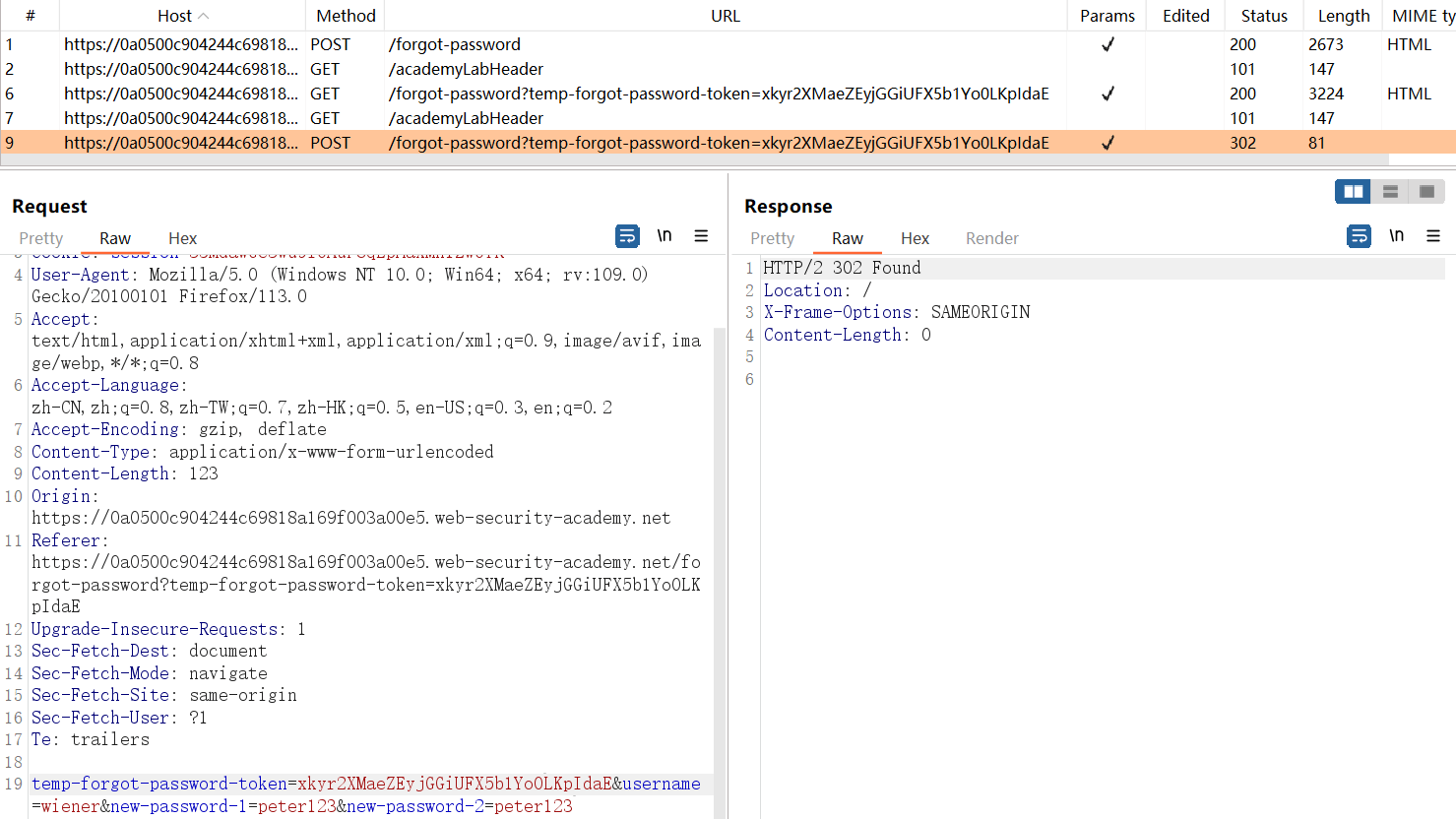This screenshot has height=819, width=1456.
Task: Click the Origin header name in the request
Action: tap(61, 496)
